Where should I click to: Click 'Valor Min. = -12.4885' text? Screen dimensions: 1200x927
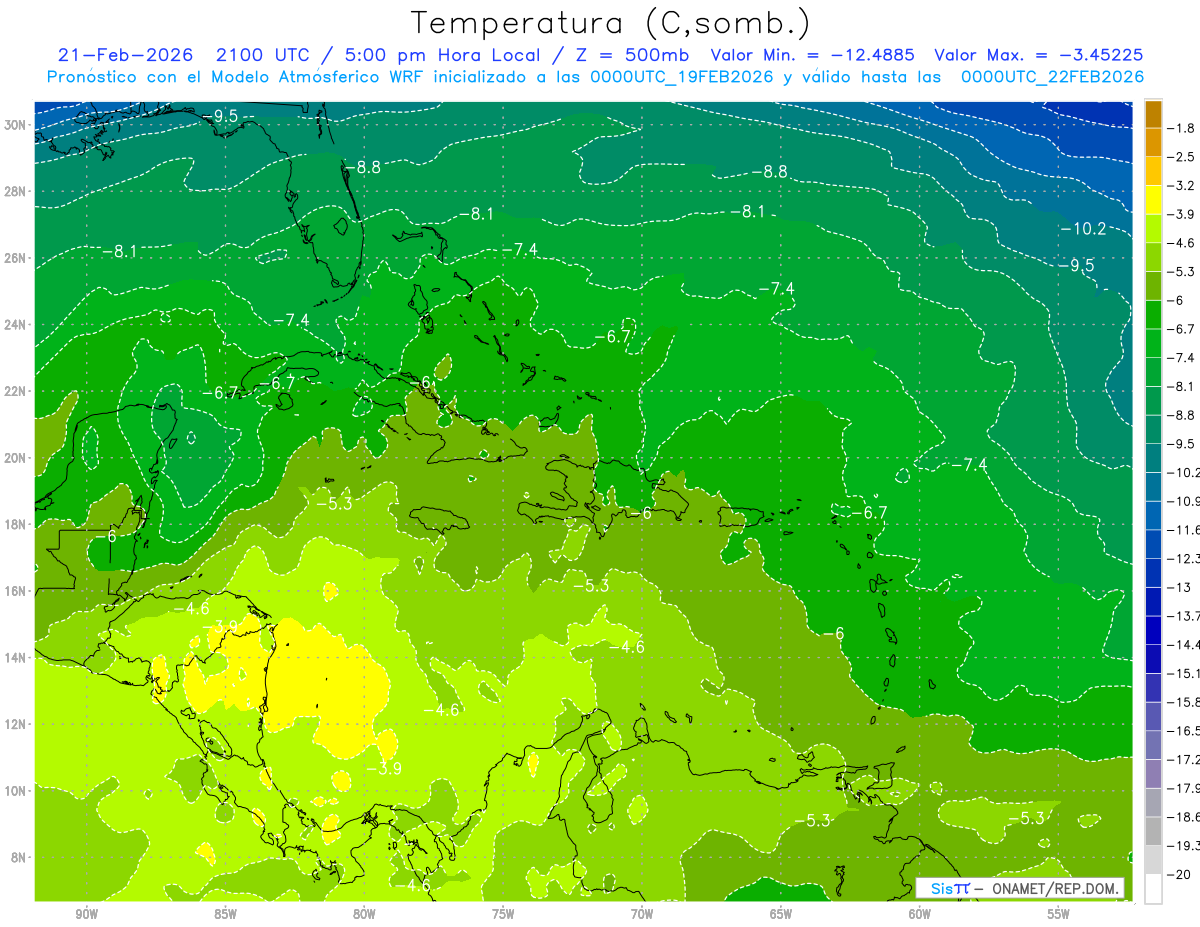(x=814, y=55)
